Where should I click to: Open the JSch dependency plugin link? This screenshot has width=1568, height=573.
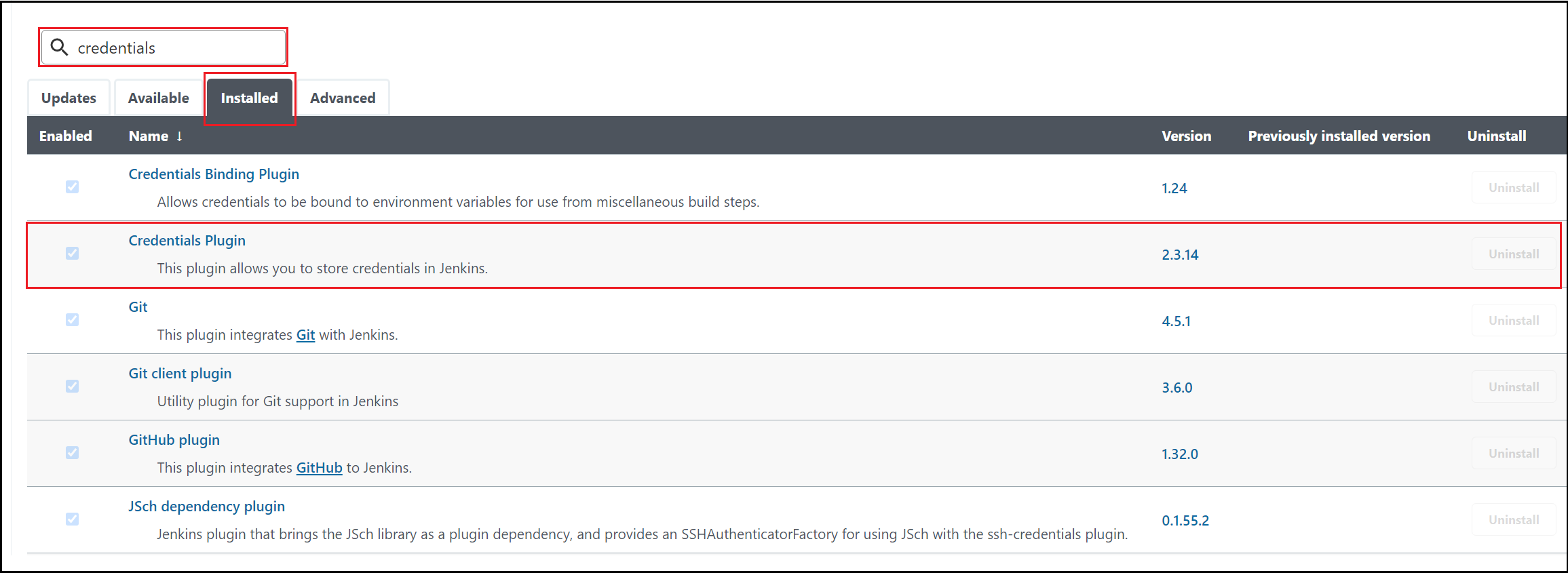click(x=207, y=506)
